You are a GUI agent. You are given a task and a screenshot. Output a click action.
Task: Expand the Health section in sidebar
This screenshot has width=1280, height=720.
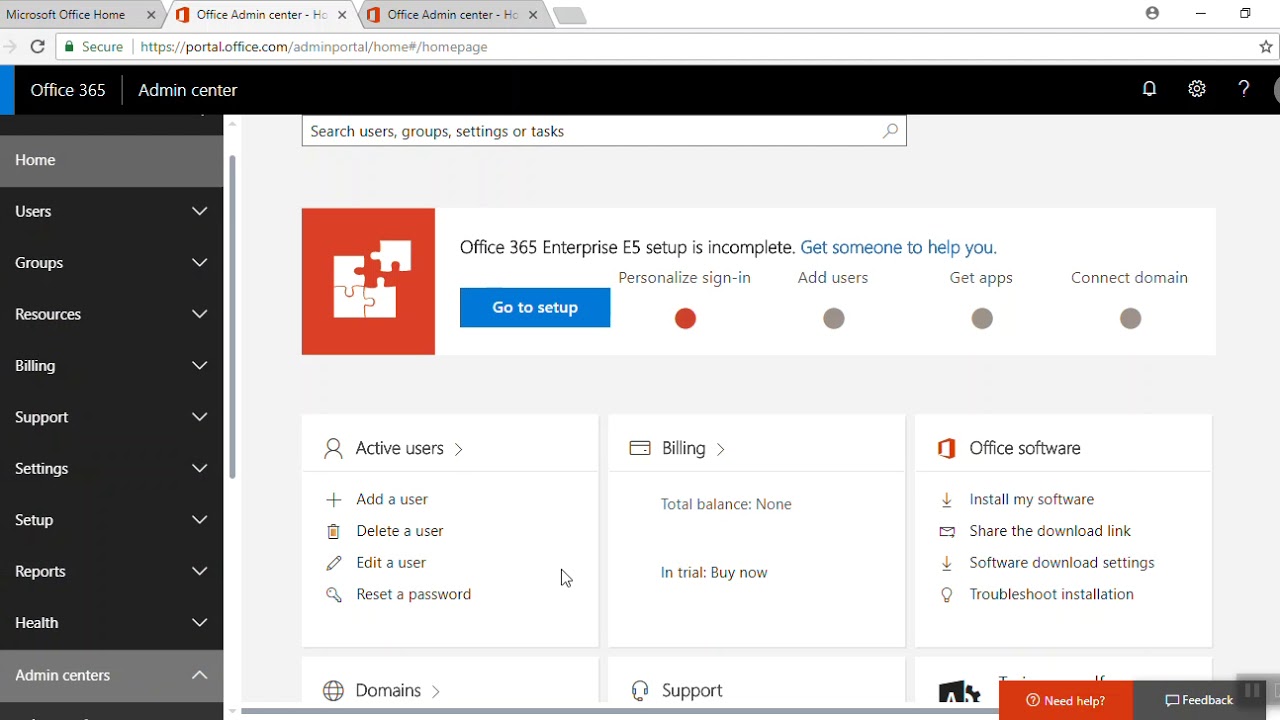(111, 623)
